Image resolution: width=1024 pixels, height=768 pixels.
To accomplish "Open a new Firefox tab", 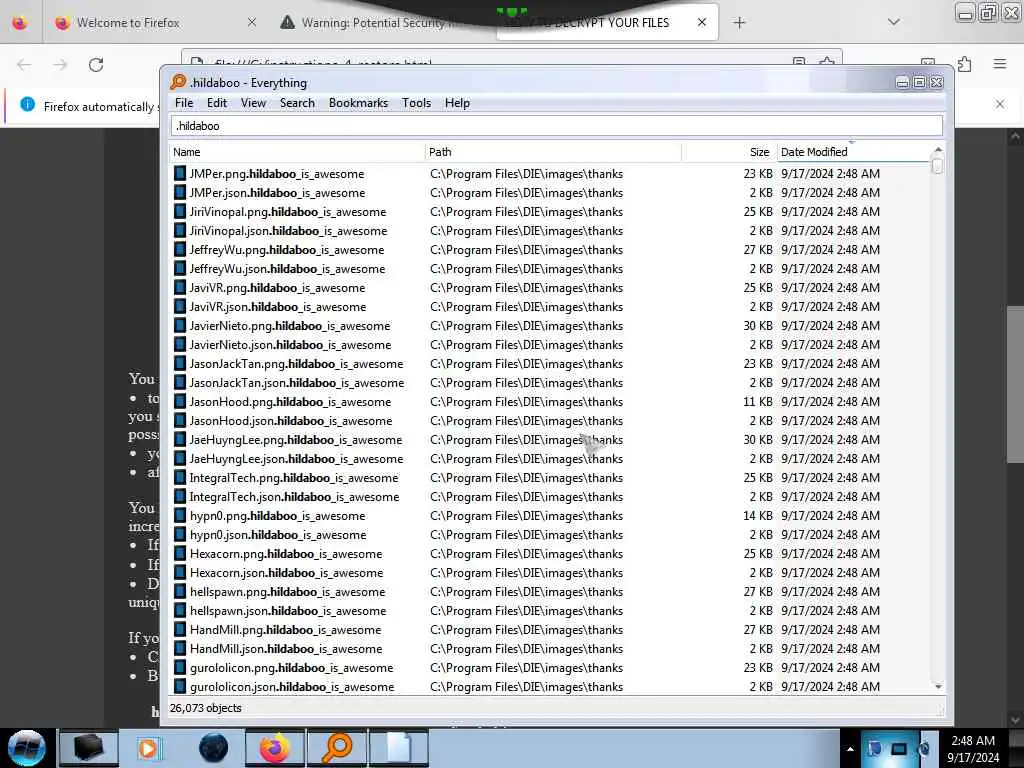I will click(x=739, y=23).
